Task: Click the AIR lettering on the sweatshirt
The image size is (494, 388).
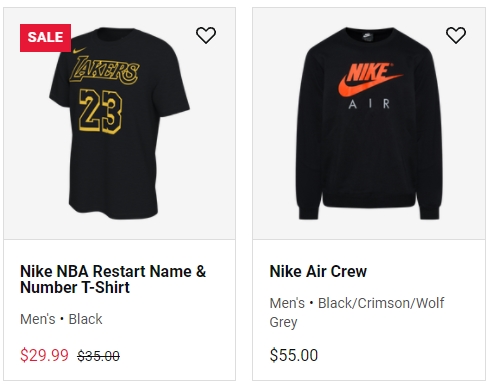Action: [x=369, y=104]
